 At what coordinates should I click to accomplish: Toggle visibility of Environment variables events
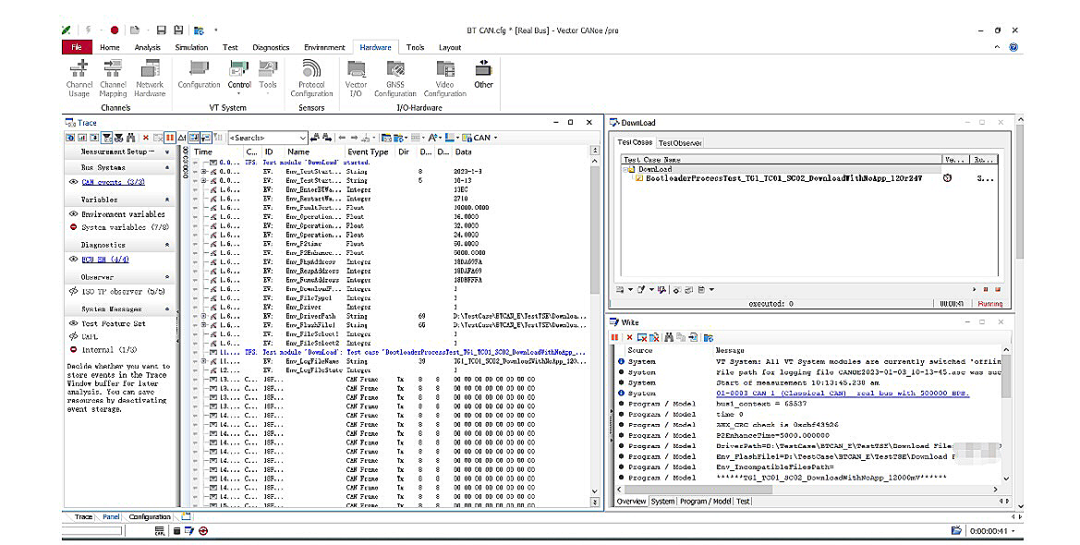73,214
